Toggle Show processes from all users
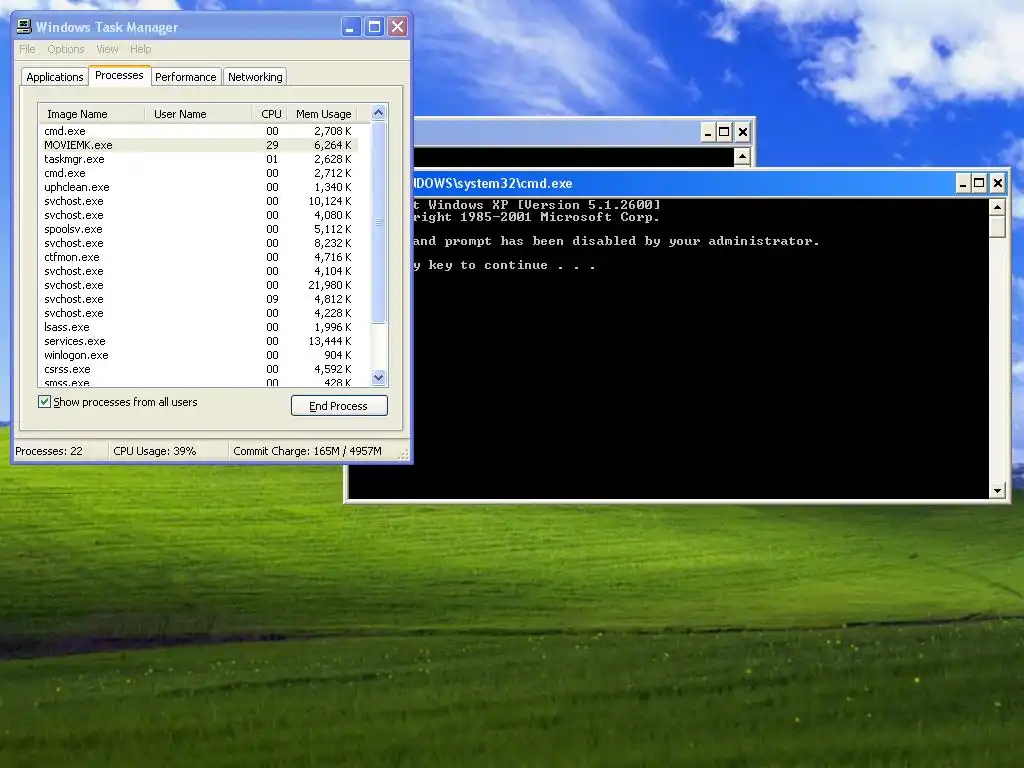Image resolution: width=1024 pixels, height=768 pixels. [x=44, y=402]
